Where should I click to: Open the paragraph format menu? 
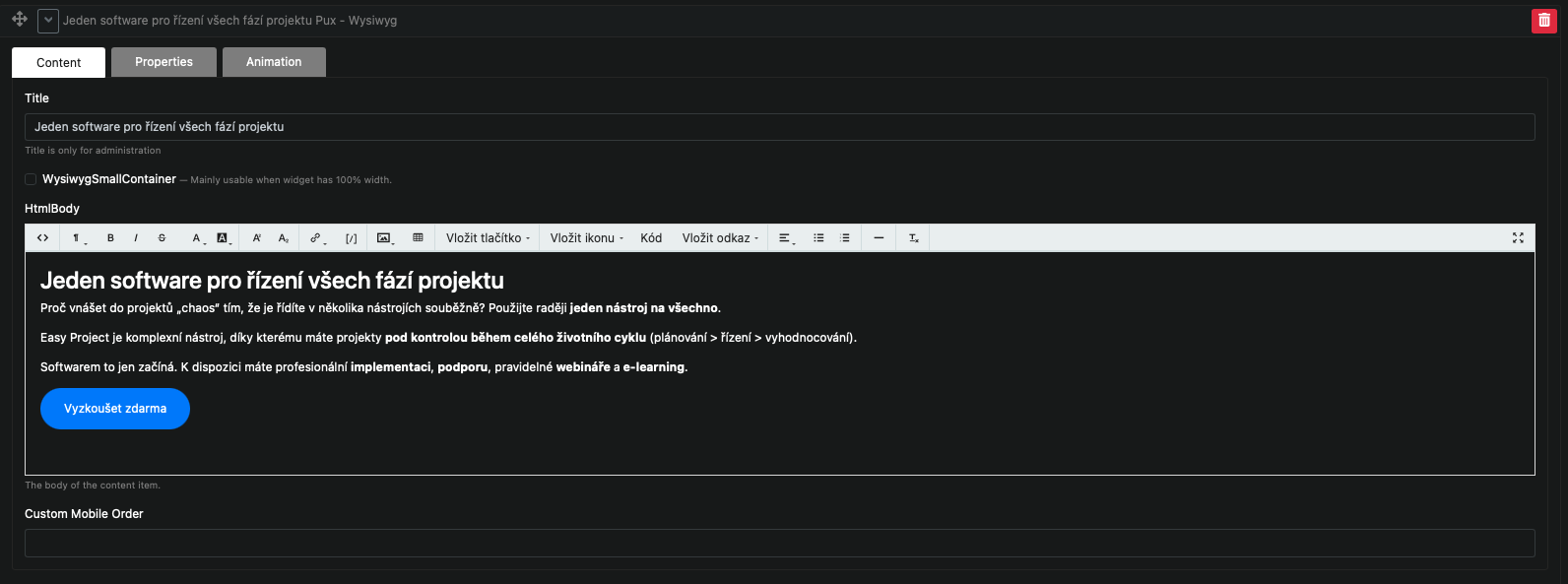78,238
